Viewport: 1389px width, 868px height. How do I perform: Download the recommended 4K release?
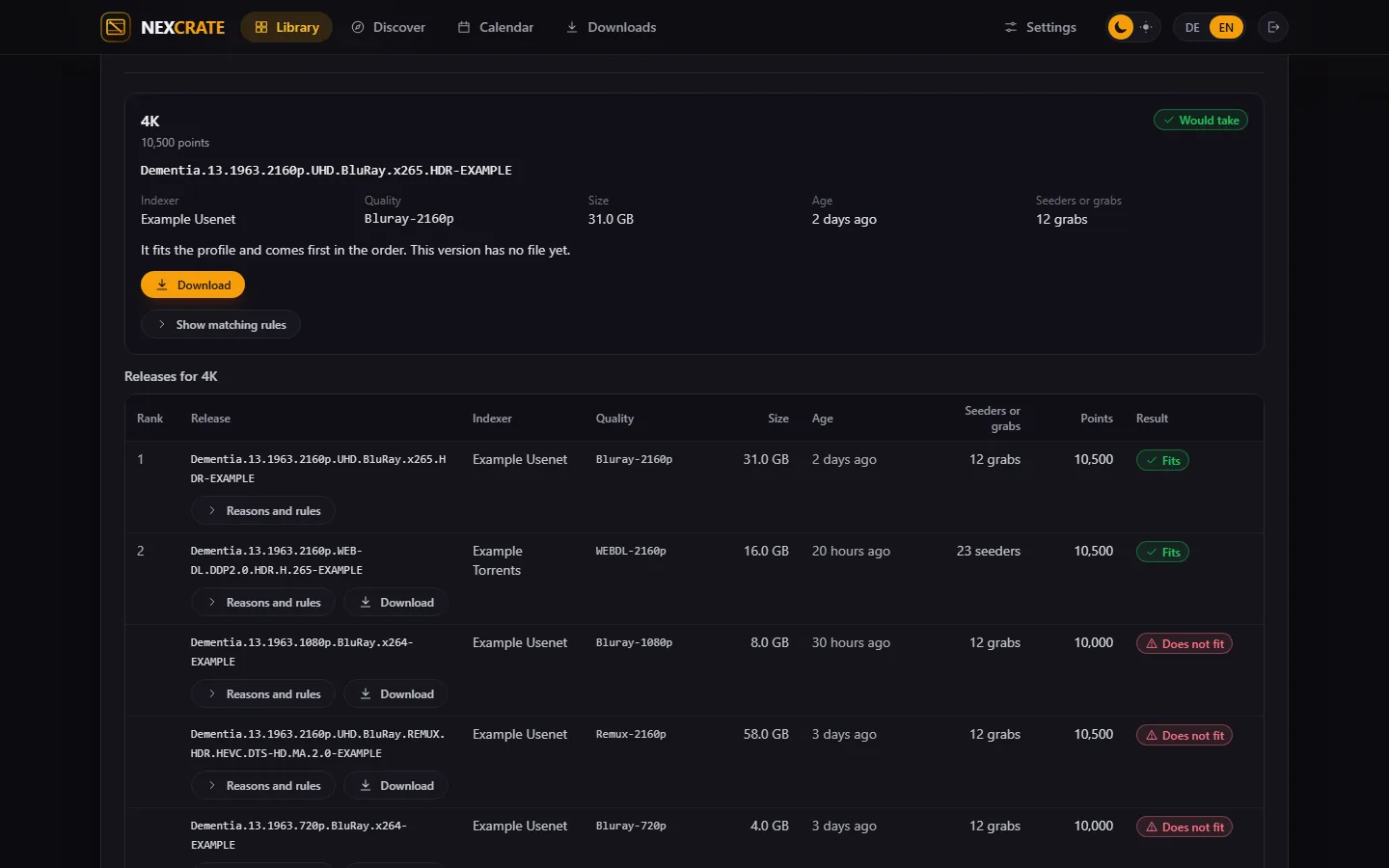[193, 285]
